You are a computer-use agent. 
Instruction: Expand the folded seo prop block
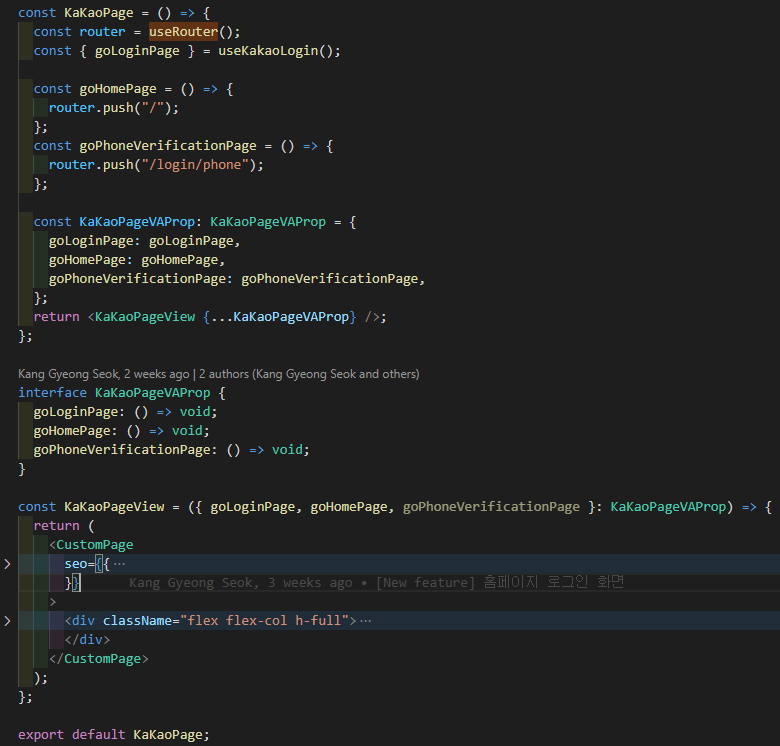pyautogui.click(x=7, y=564)
